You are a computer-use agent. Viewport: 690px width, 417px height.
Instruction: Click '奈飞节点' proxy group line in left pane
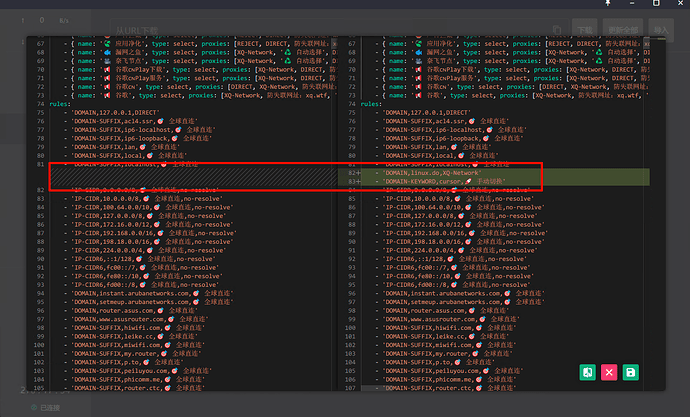click(x=201, y=61)
